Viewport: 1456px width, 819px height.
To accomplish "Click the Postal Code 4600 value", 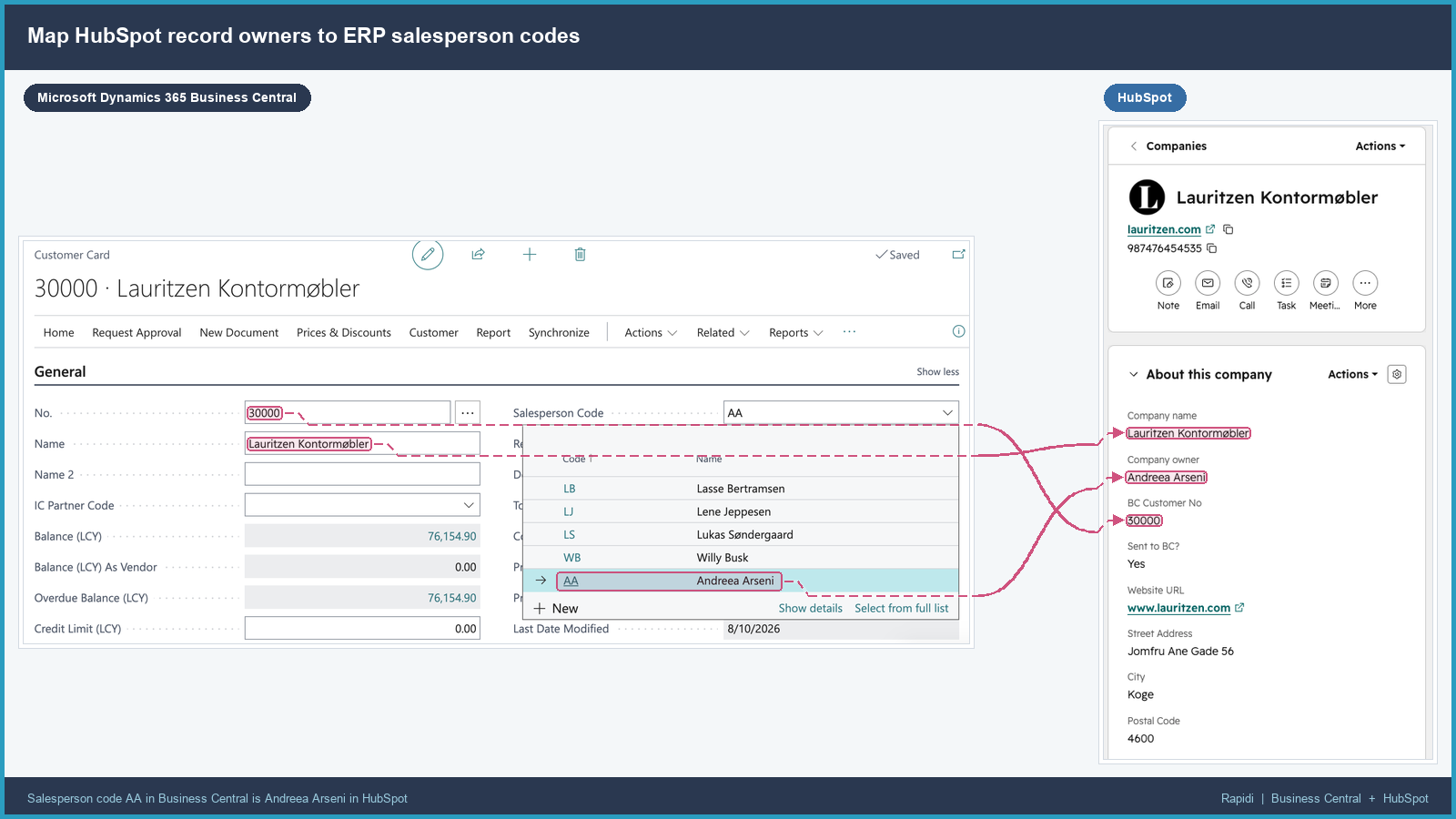I will tap(1141, 739).
